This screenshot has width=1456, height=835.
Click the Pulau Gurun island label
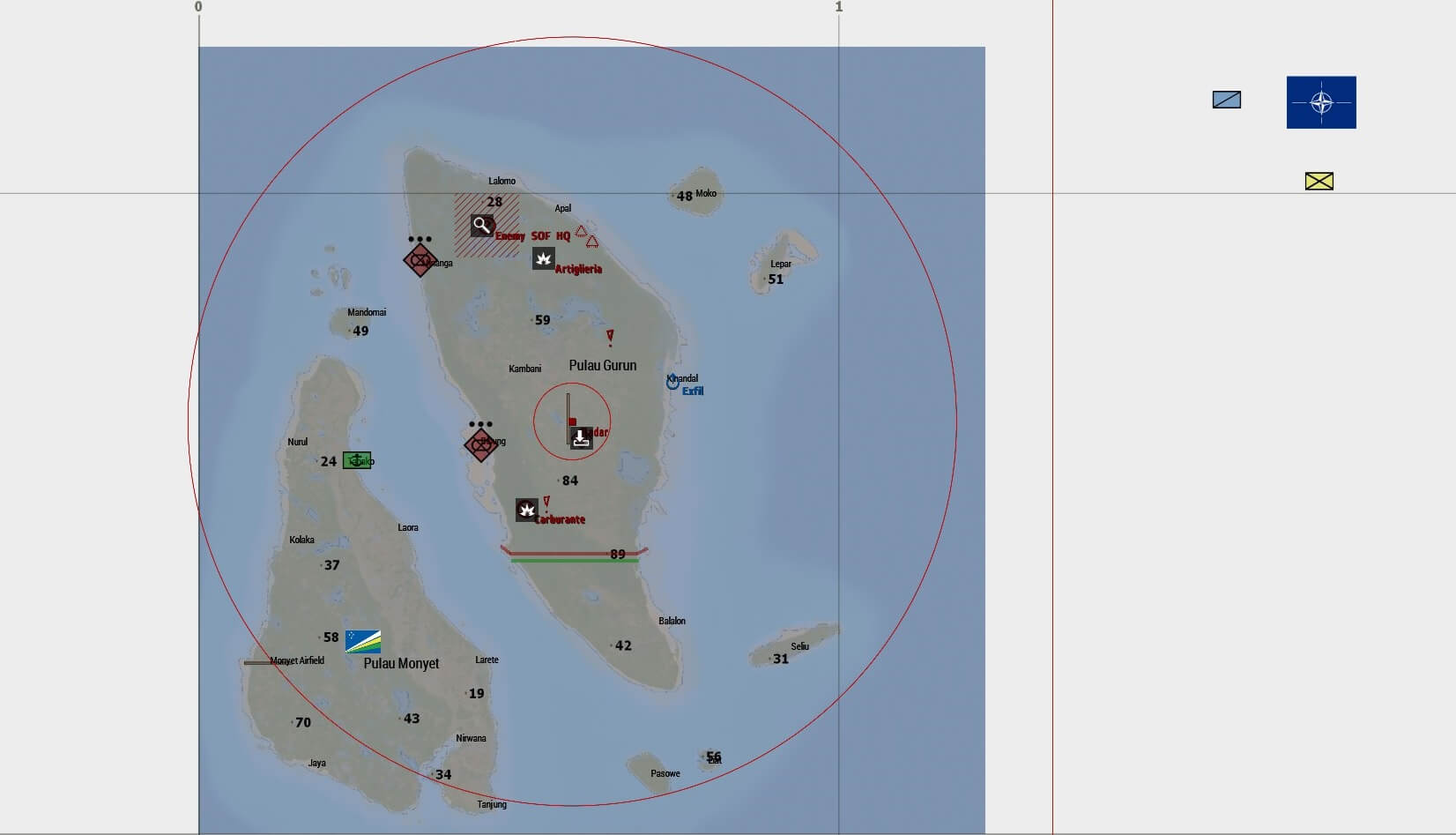(x=602, y=365)
